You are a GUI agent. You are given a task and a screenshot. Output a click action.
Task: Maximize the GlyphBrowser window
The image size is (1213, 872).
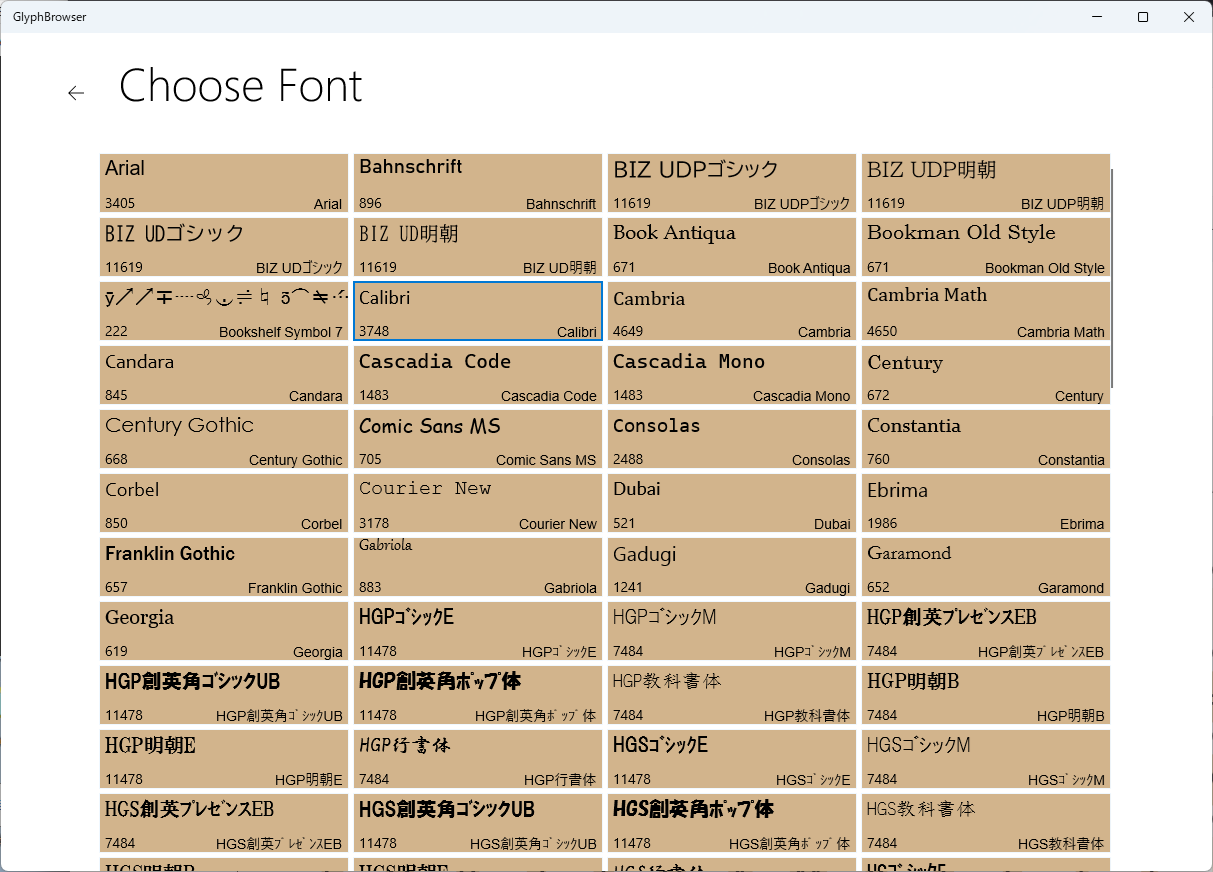[x=1143, y=17]
